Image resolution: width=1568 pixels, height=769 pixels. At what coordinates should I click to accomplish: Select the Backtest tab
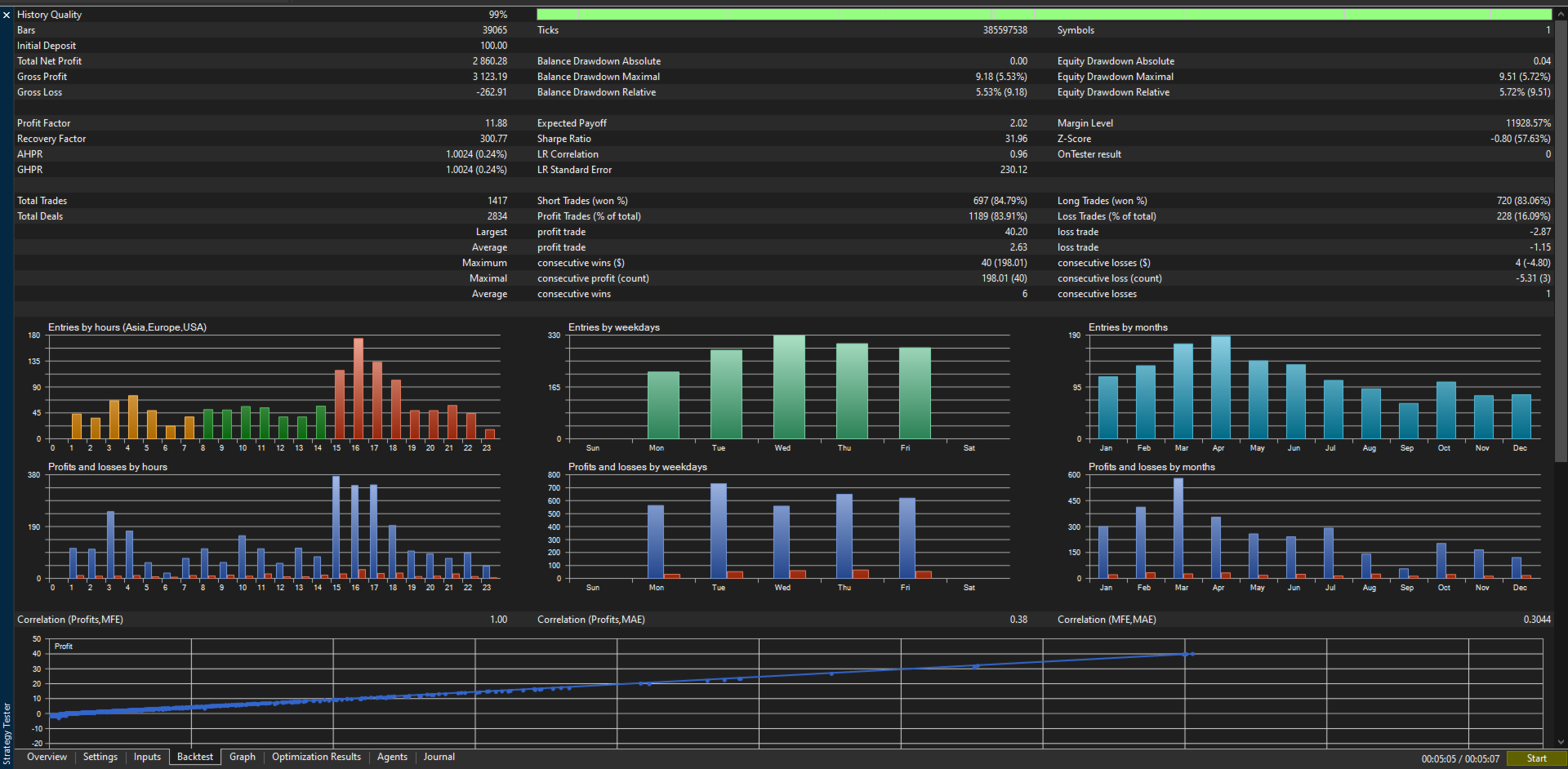click(x=195, y=757)
